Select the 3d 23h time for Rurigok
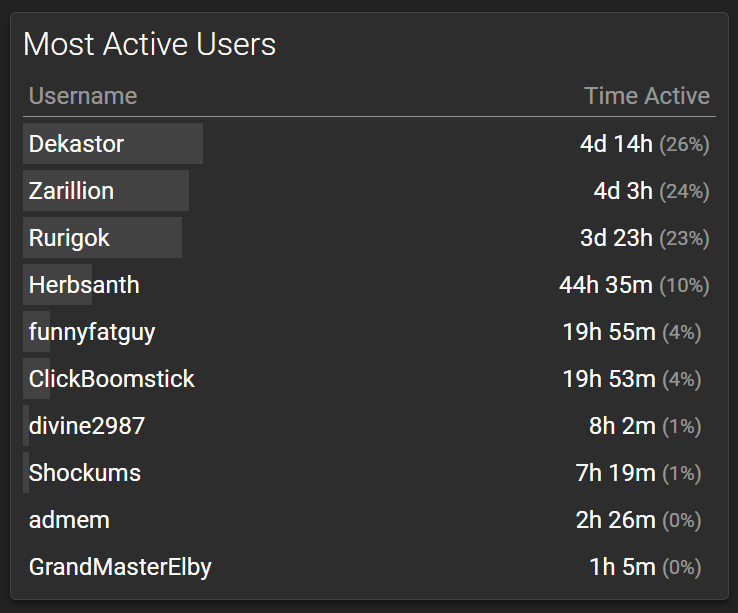Viewport: 738px width, 613px height. click(x=616, y=238)
